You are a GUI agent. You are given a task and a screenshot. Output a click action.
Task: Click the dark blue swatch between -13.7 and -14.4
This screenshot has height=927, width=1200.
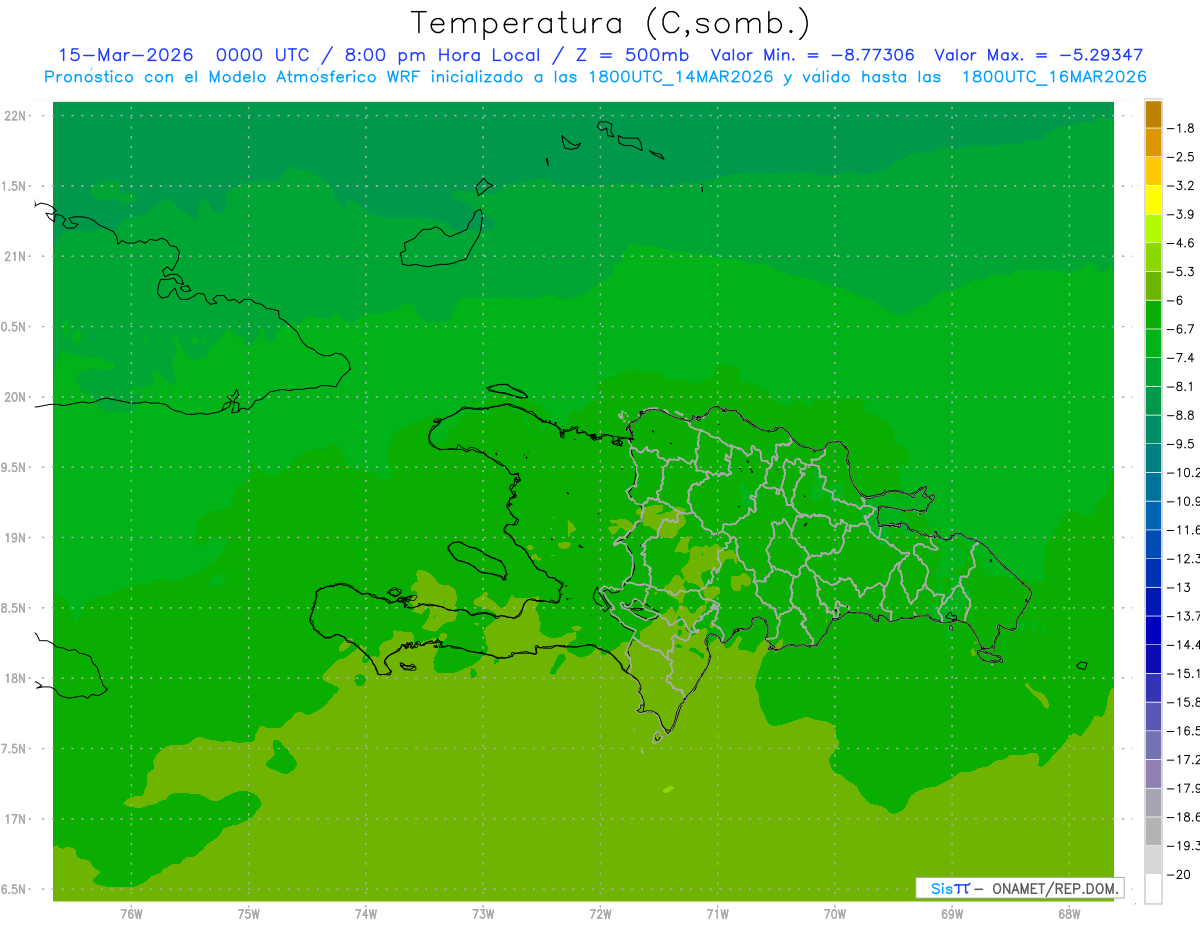[x=1153, y=630]
